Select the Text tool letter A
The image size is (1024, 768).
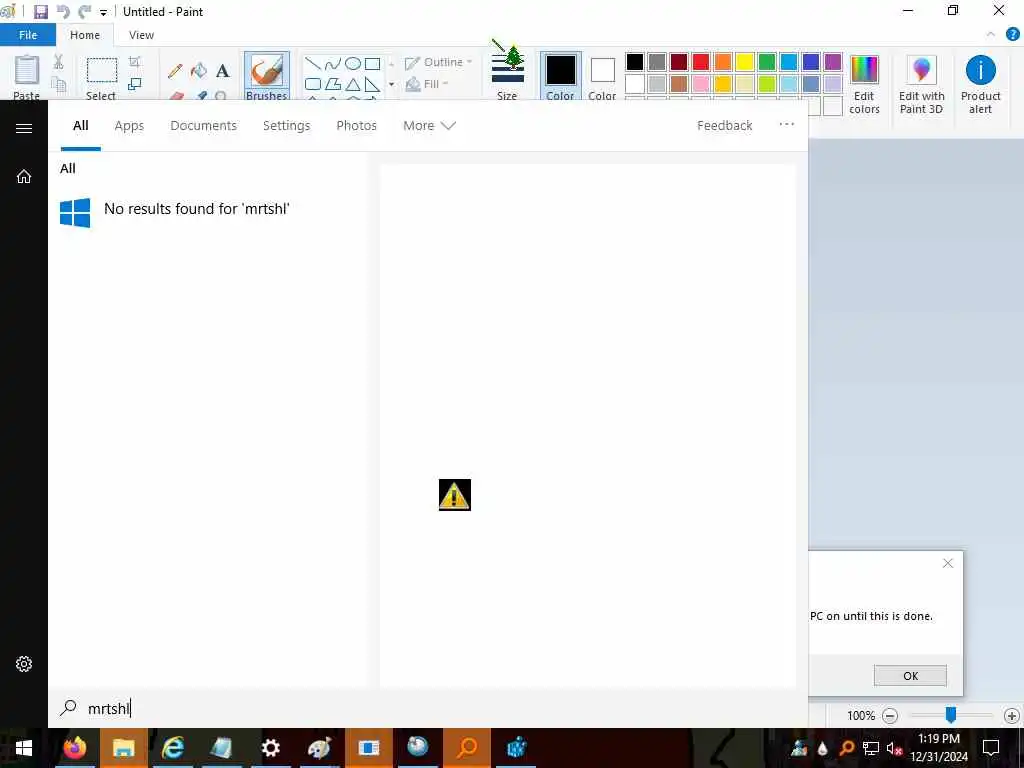click(223, 71)
